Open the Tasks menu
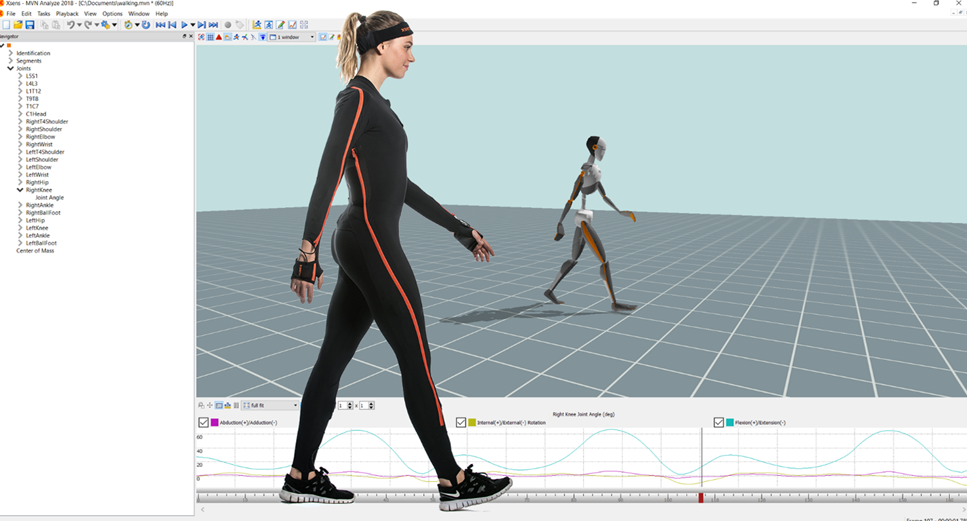 point(44,14)
